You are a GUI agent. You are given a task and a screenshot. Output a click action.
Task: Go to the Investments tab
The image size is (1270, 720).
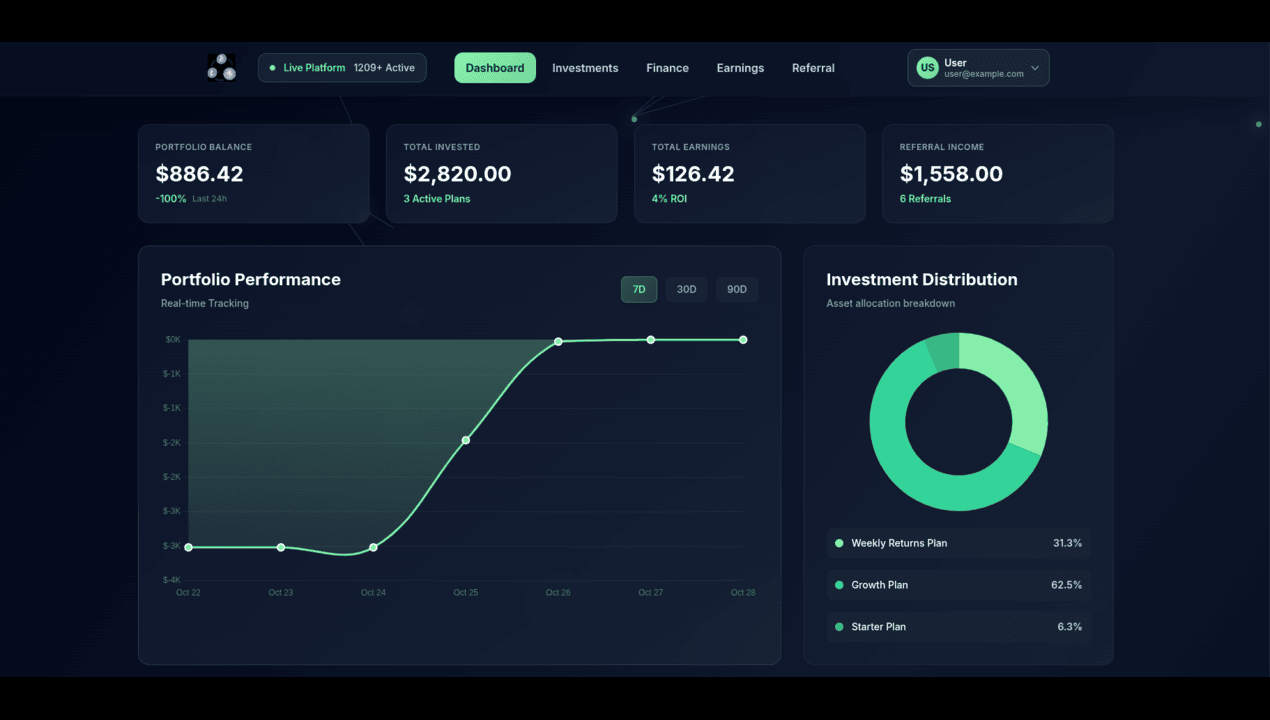point(585,68)
